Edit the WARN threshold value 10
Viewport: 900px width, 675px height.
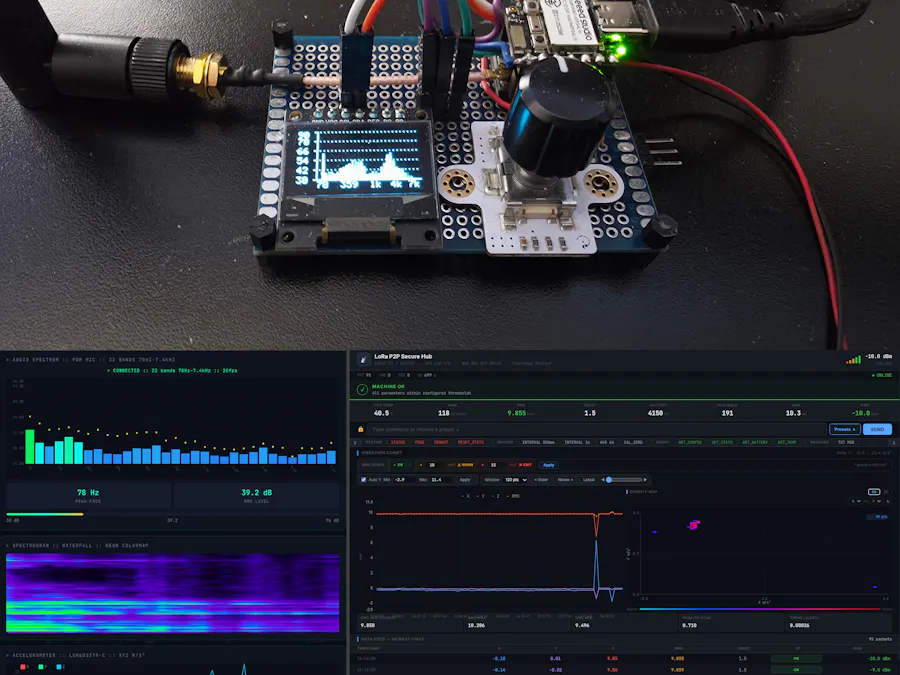click(433, 465)
